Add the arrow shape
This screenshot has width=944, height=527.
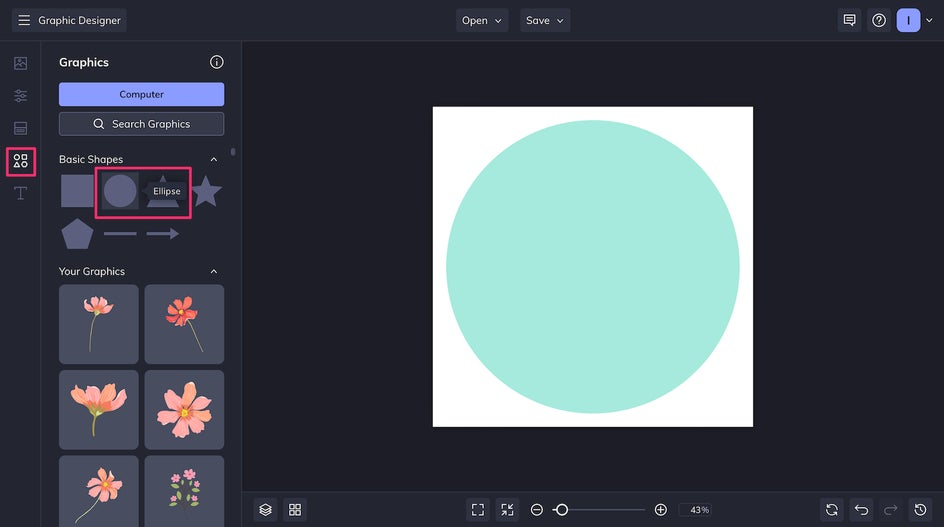pyautogui.click(x=163, y=234)
